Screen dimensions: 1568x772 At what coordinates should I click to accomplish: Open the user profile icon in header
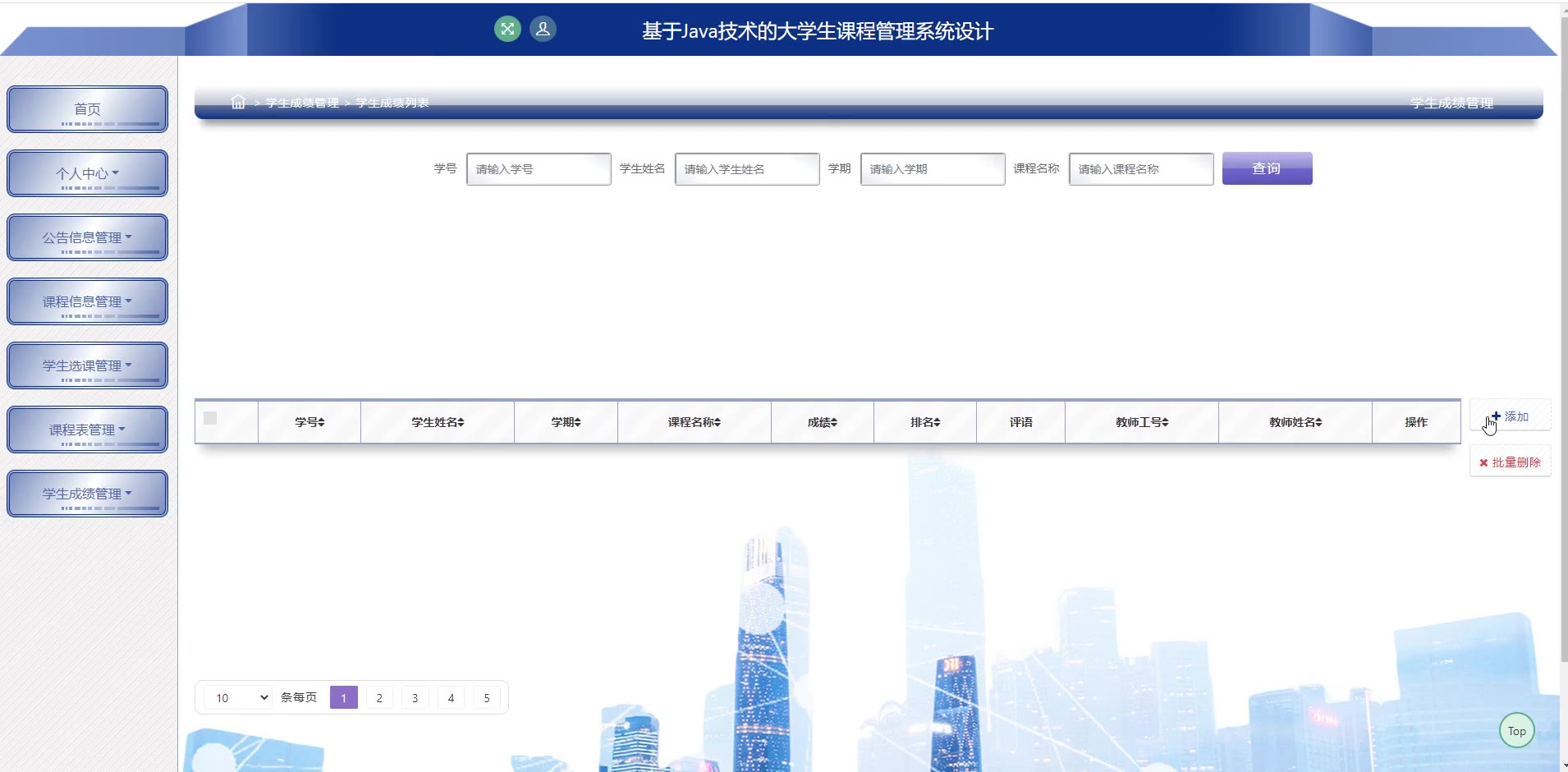[543, 30]
